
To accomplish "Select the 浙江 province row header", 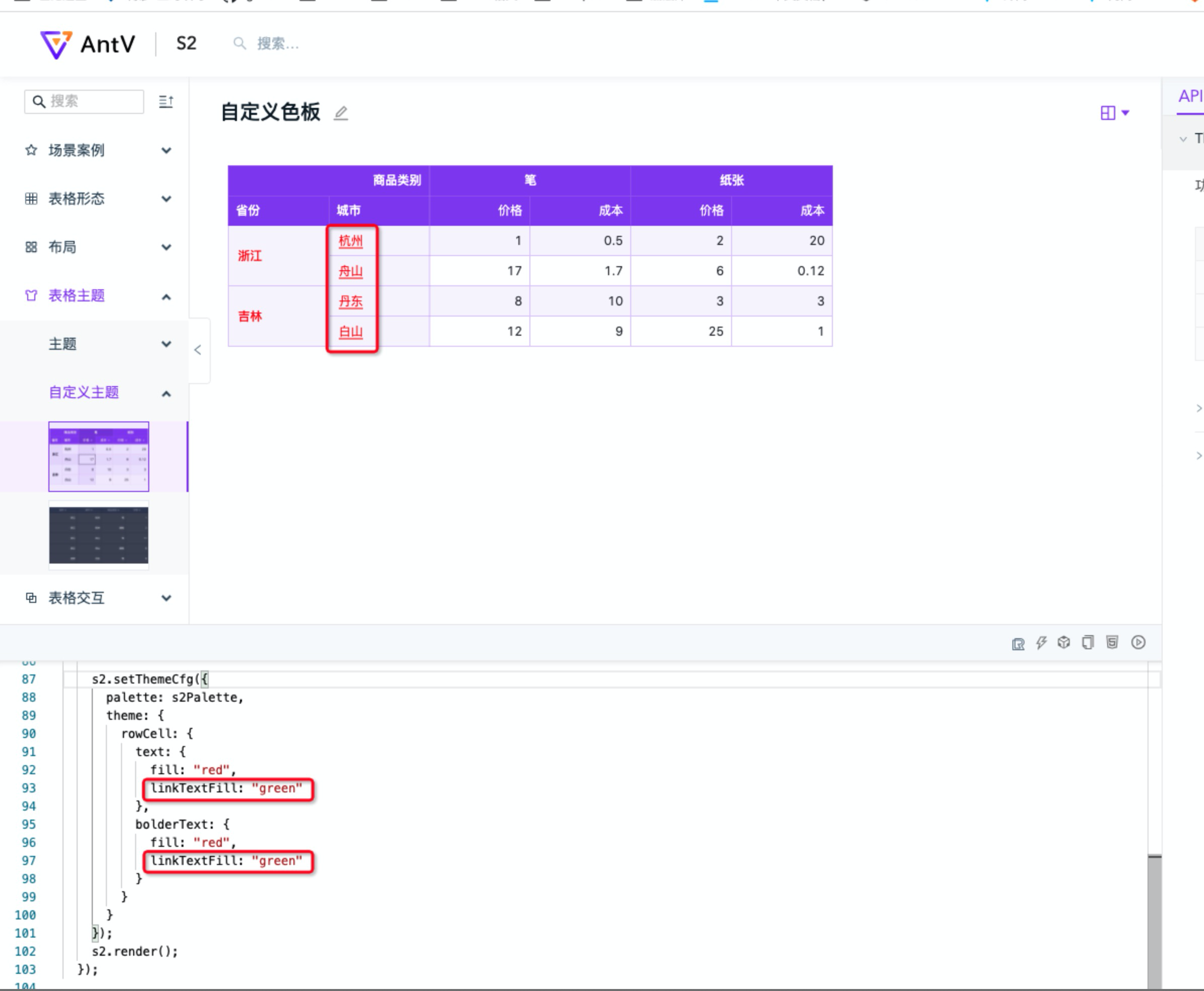I will [x=279, y=256].
